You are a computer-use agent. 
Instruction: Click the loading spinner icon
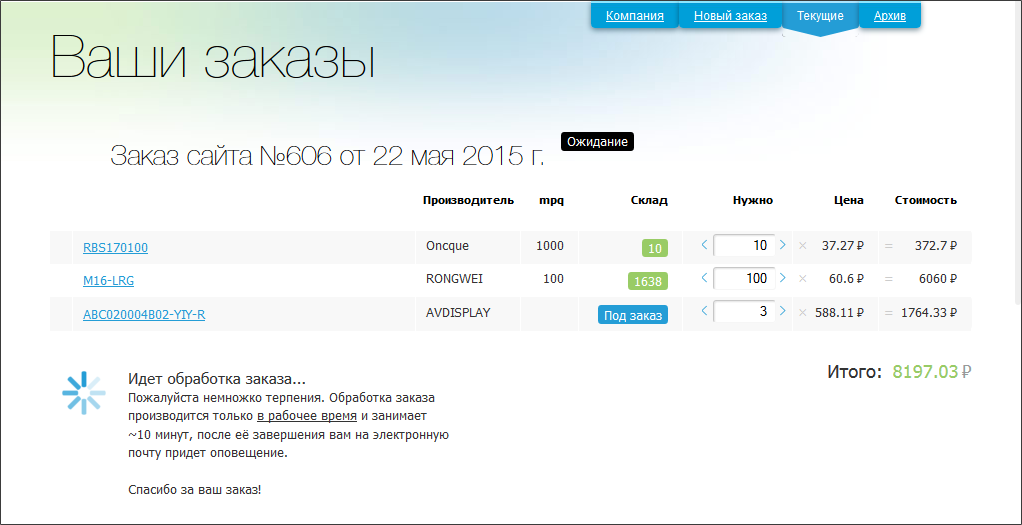click(x=83, y=393)
